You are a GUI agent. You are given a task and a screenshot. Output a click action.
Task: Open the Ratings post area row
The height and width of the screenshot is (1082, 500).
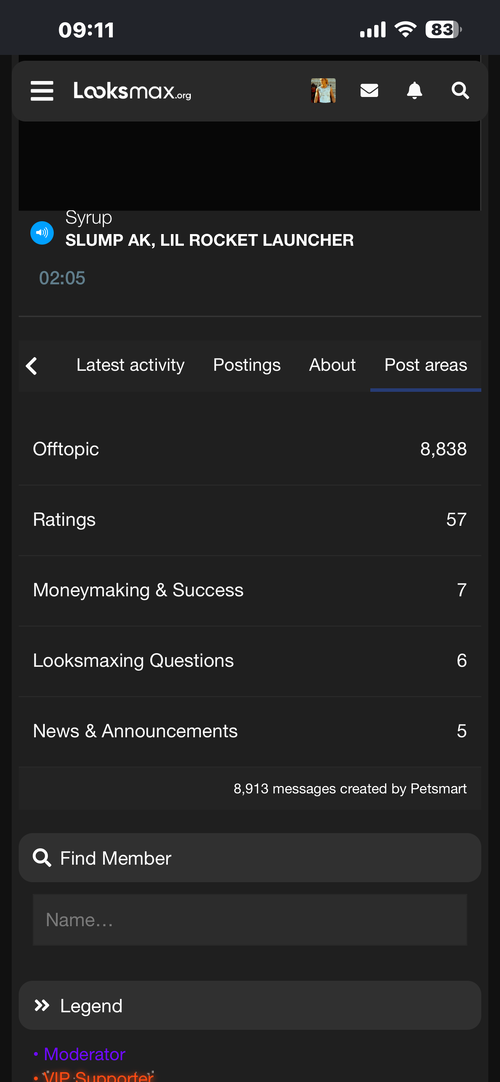coord(250,520)
